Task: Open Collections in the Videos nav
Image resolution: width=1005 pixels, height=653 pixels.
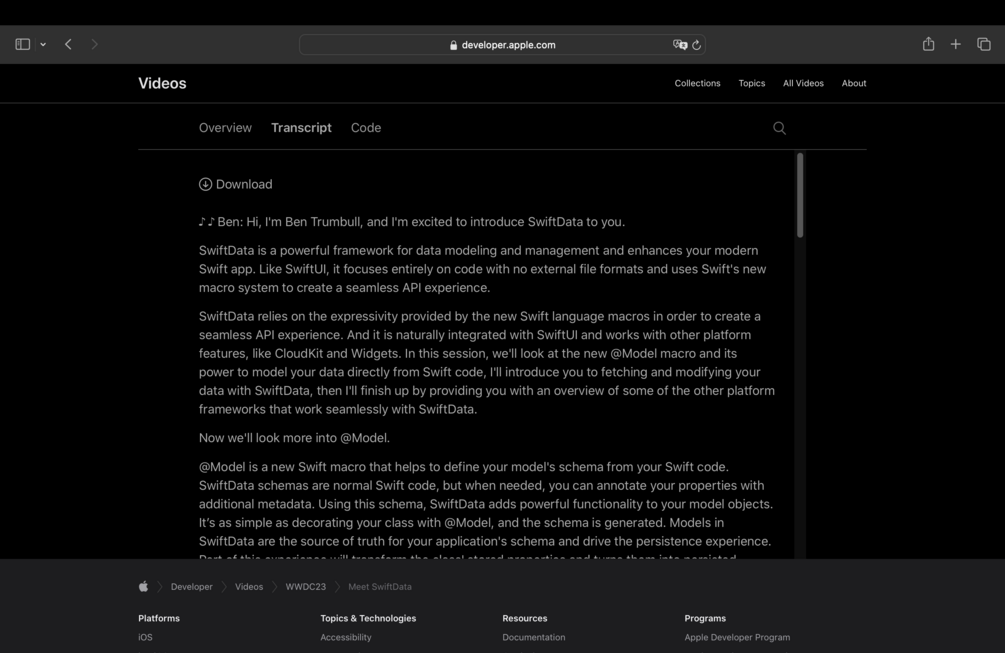Action: tap(697, 83)
